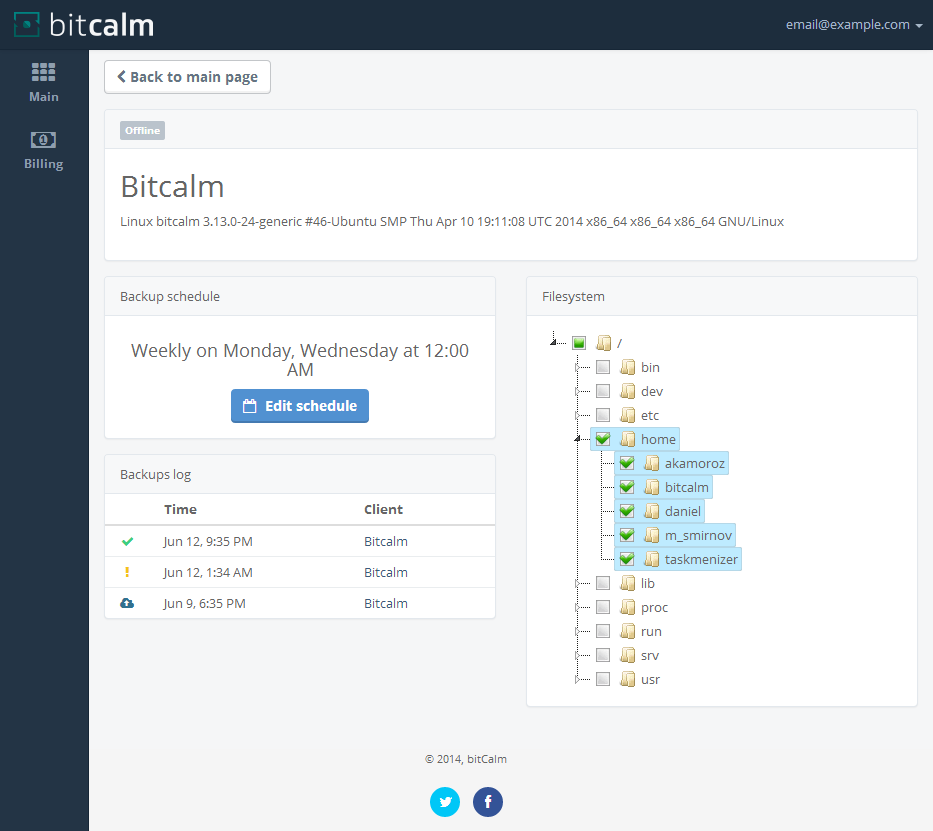Click the usr folder icon
The height and width of the screenshot is (831, 933).
click(x=627, y=679)
